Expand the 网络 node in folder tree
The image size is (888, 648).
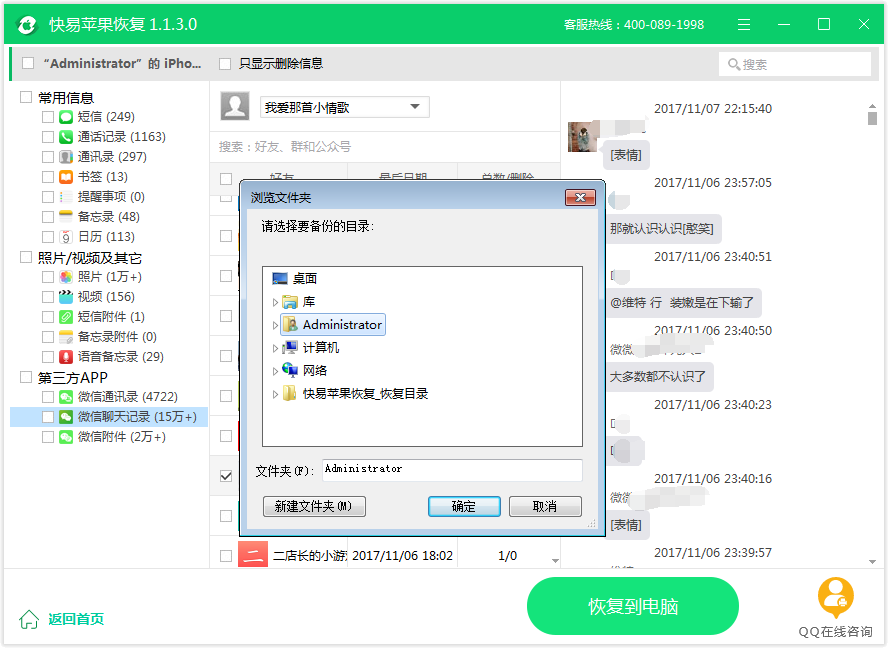click(x=275, y=371)
